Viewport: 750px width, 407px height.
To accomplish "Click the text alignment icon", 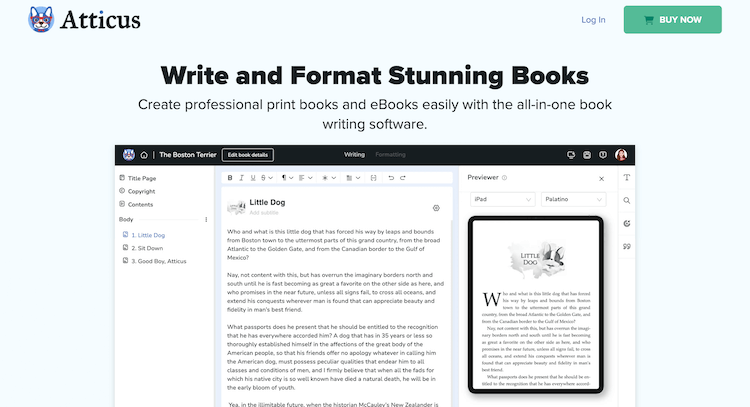I will coord(302,178).
